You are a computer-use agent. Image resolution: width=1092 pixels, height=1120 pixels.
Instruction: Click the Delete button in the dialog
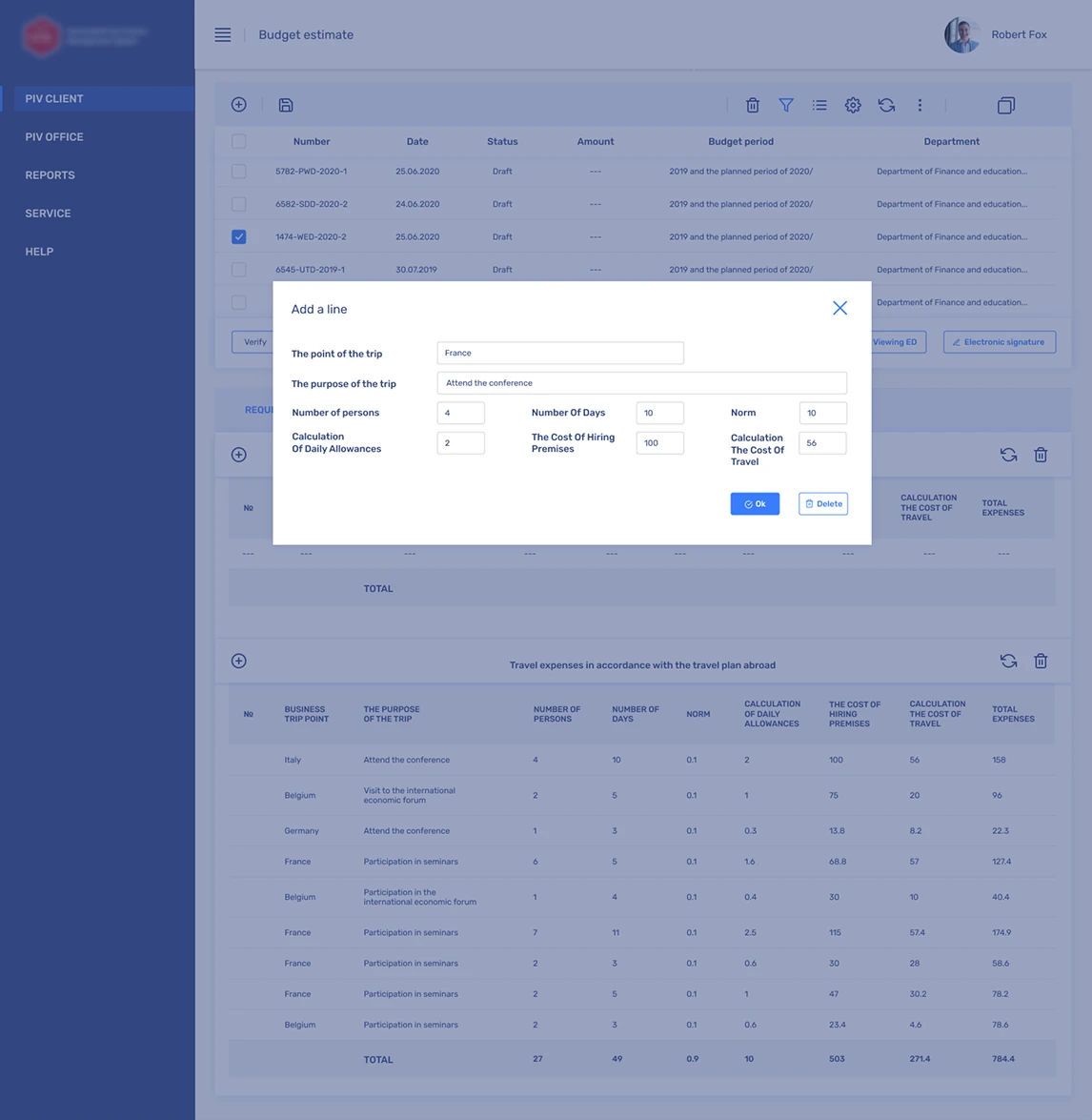click(823, 503)
